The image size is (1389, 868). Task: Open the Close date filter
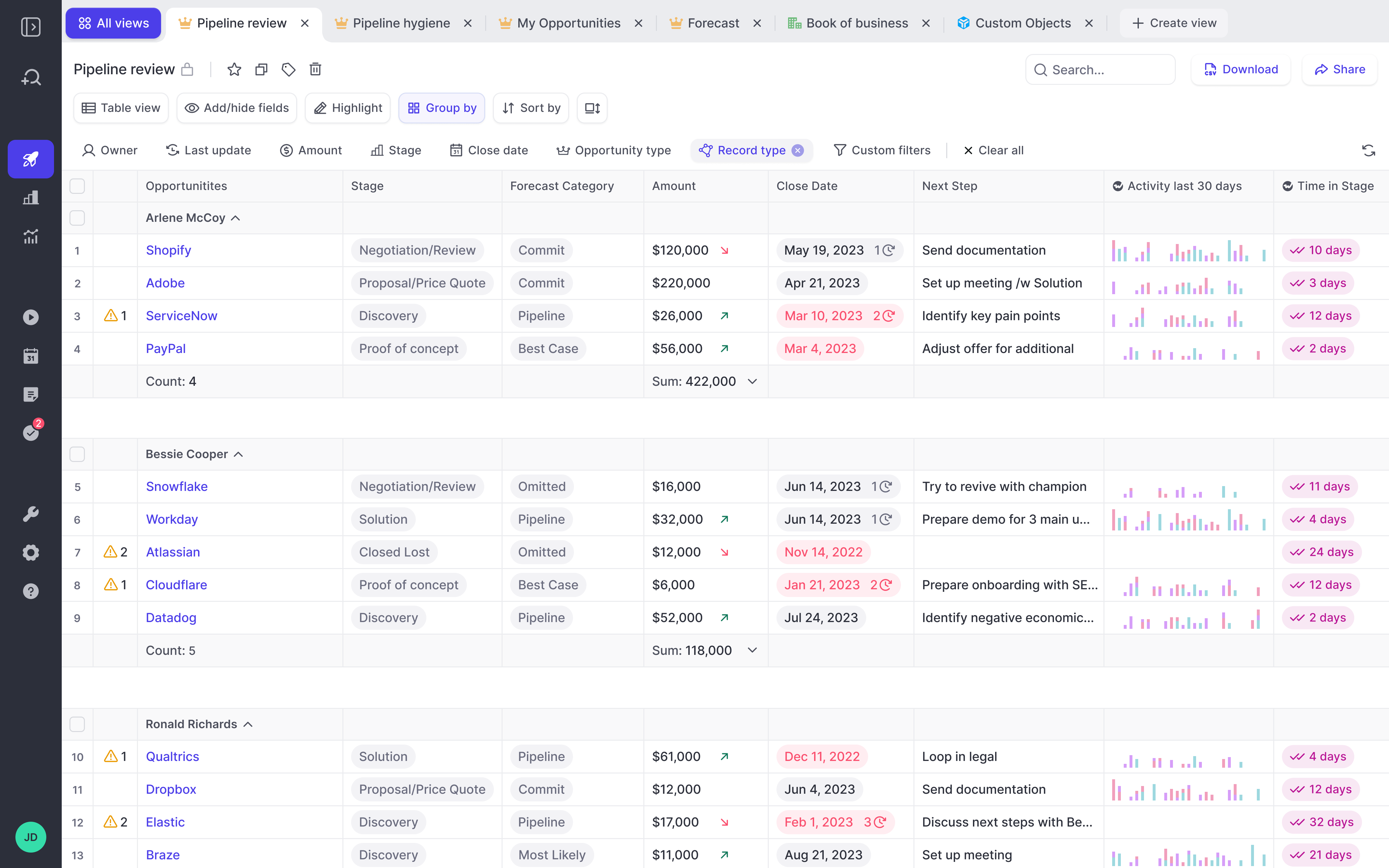(x=489, y=150)
